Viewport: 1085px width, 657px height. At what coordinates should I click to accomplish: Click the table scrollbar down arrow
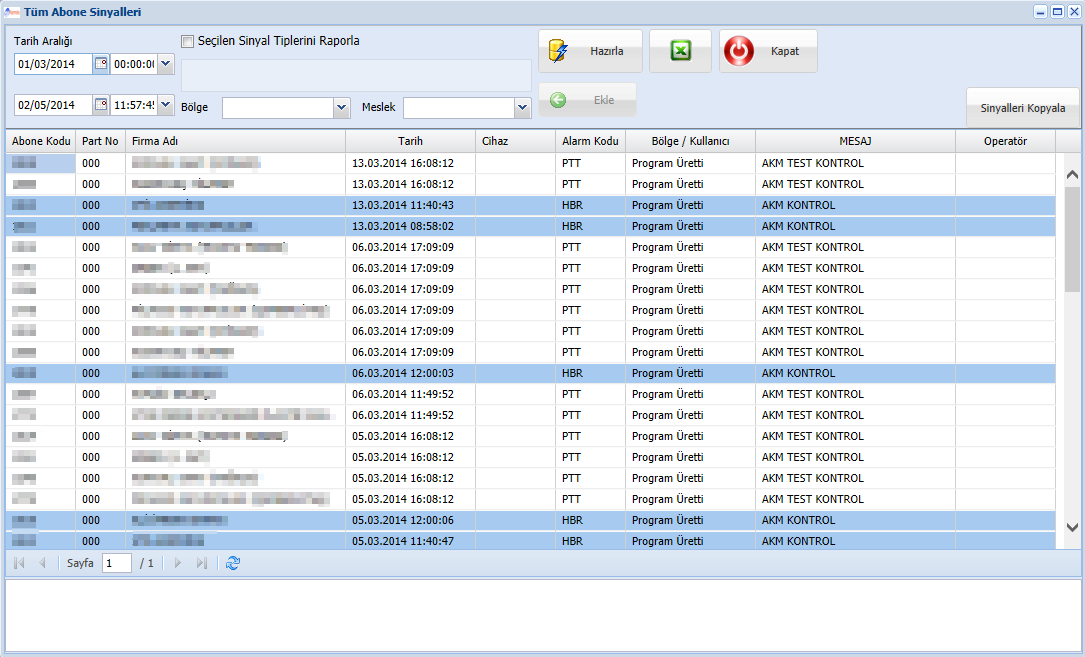pyautogui.click(x=1072, y=528)
